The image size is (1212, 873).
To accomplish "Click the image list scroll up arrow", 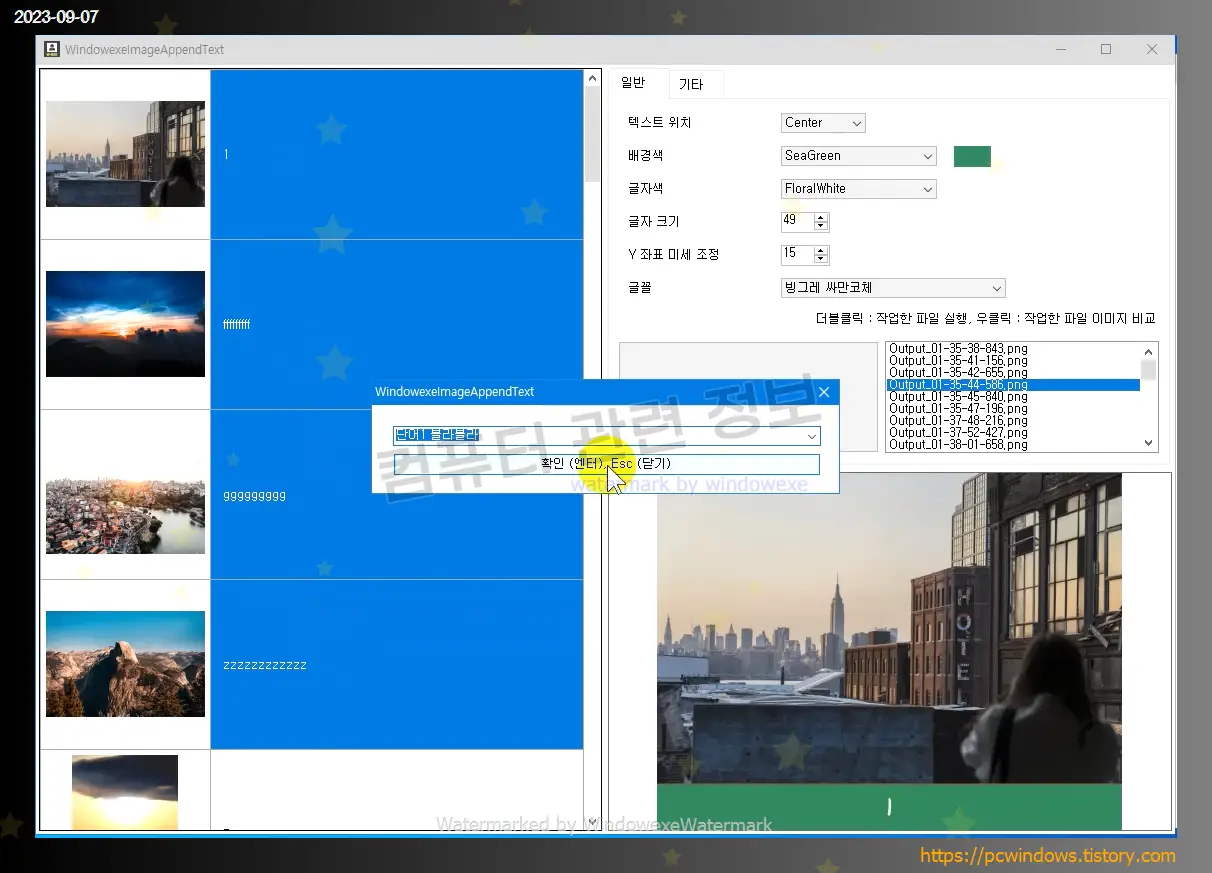I will pos(592,78).
